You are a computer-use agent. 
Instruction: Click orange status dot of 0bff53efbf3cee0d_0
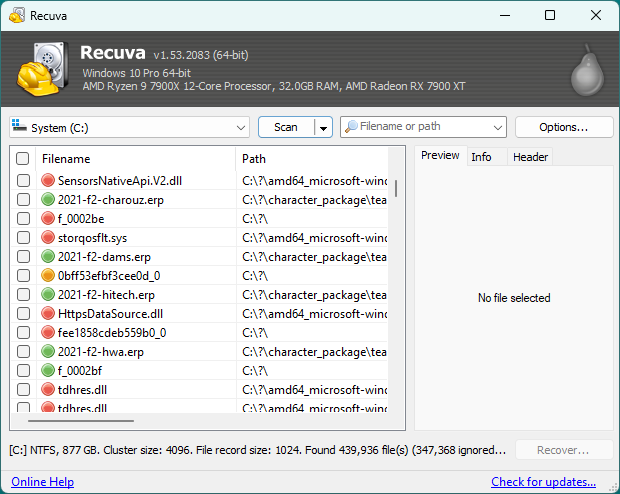pyautogui.click(x=48, y=275)
